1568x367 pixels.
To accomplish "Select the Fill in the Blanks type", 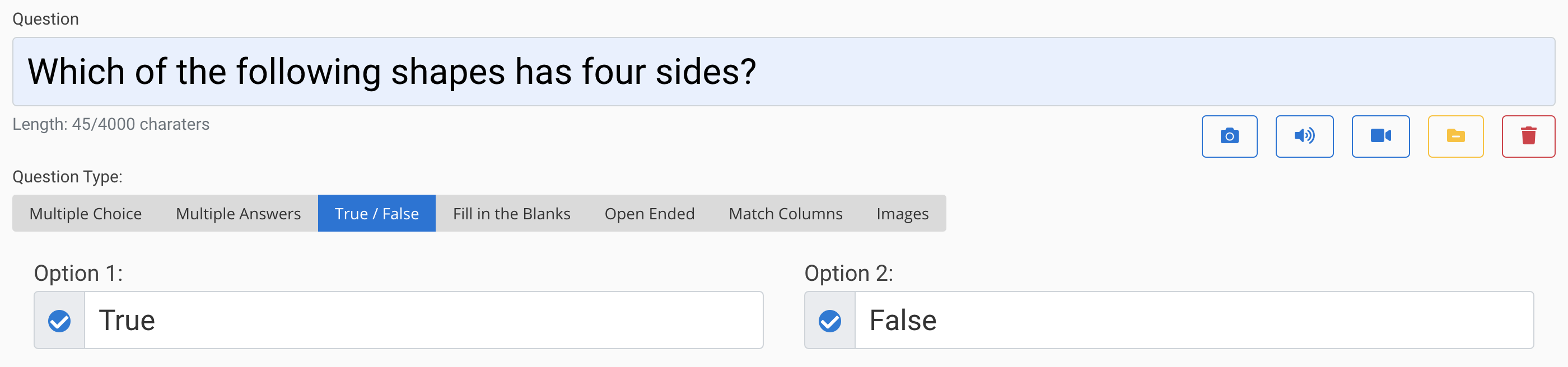I will (x=511, y=213).
